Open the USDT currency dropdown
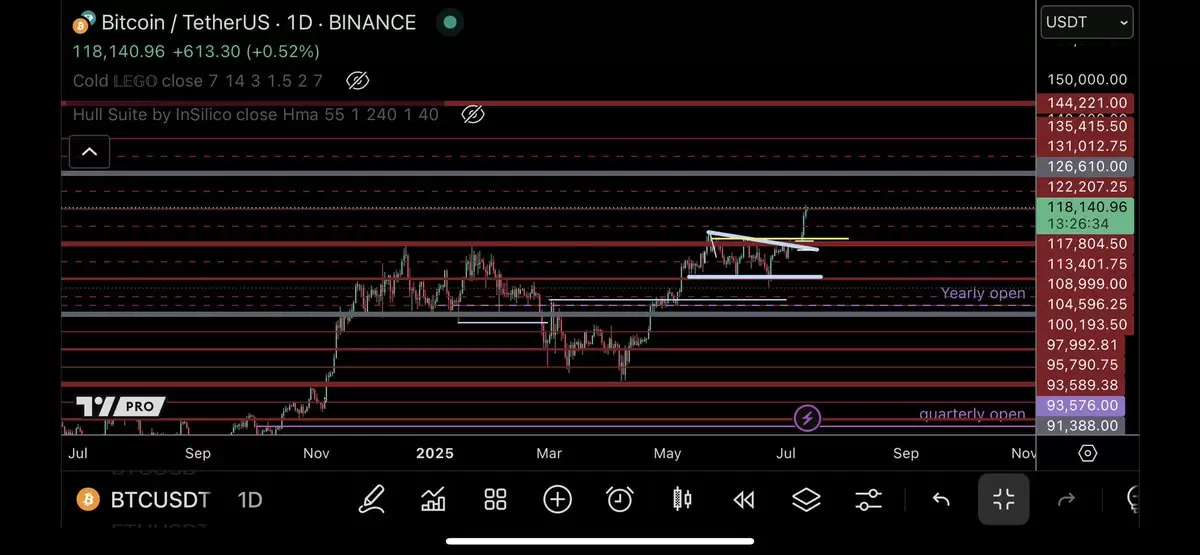1200x555 pixels. [x=1087, y=22]
